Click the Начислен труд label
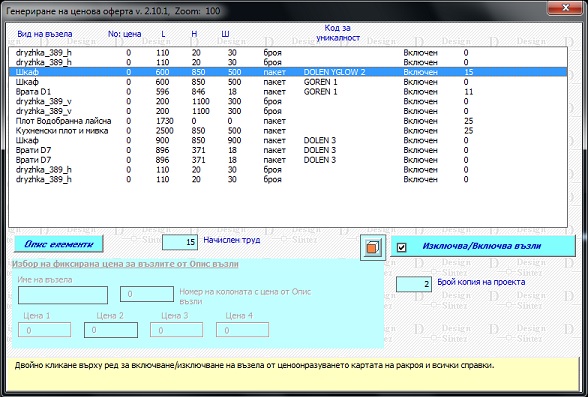Screen dimensions: 588x397 click(232, 240)
